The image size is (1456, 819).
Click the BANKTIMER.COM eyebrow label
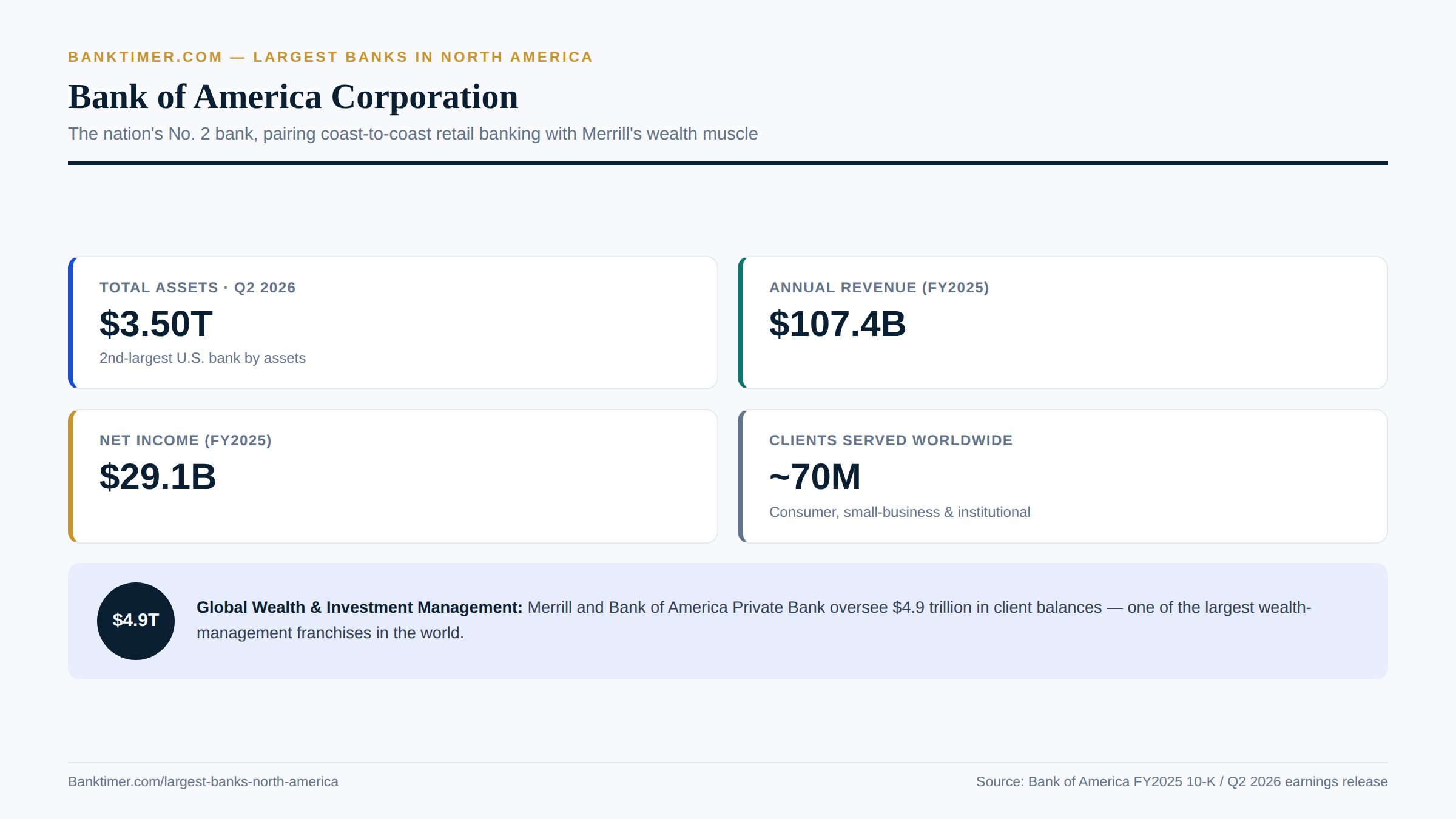point(330,57)
